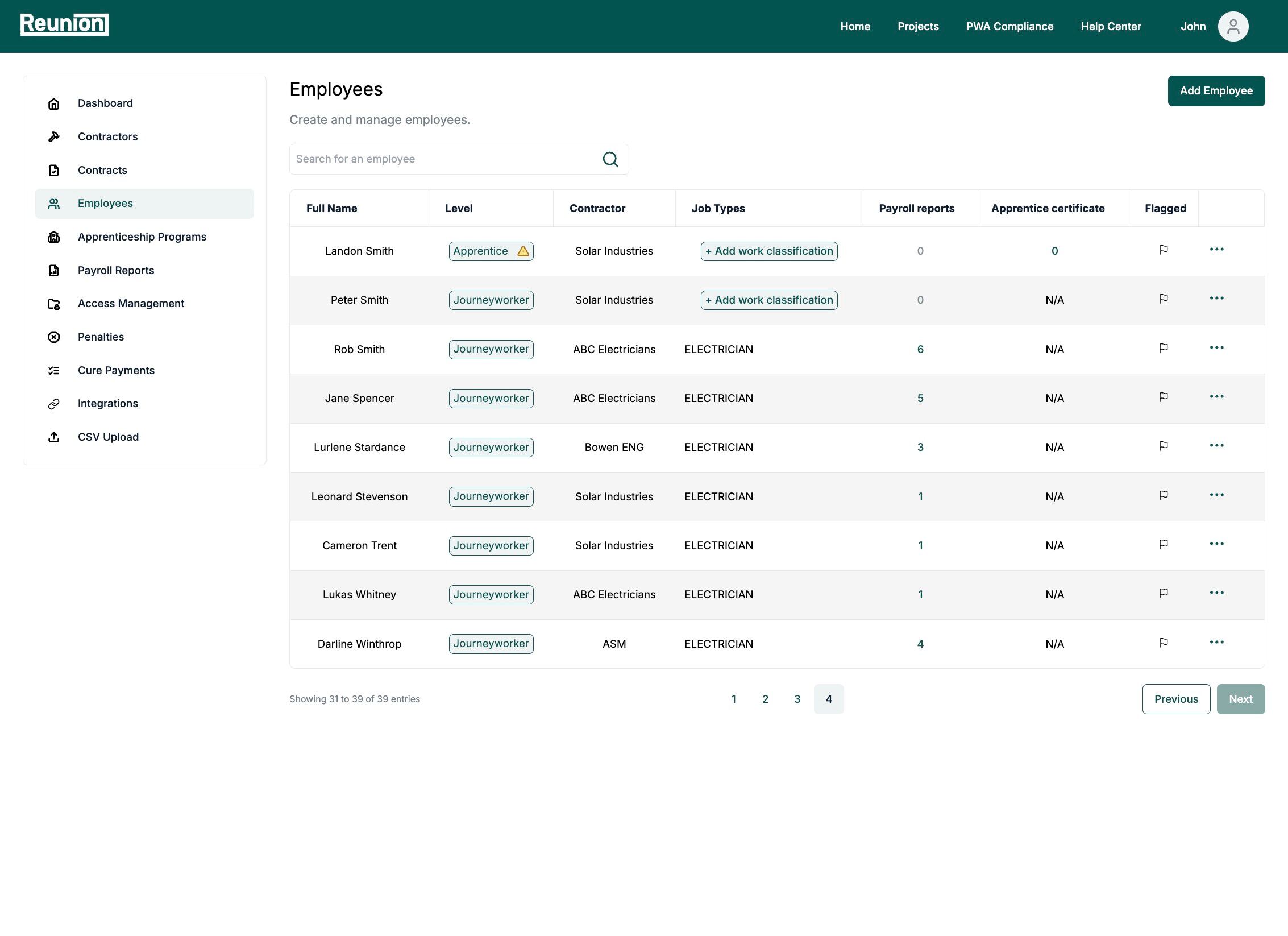Click the Dashboard home icon

54,103
